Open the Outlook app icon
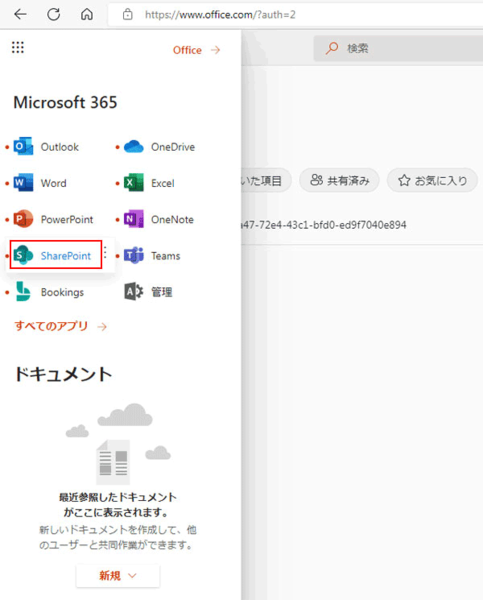483x600 pixels. (23, 146)
